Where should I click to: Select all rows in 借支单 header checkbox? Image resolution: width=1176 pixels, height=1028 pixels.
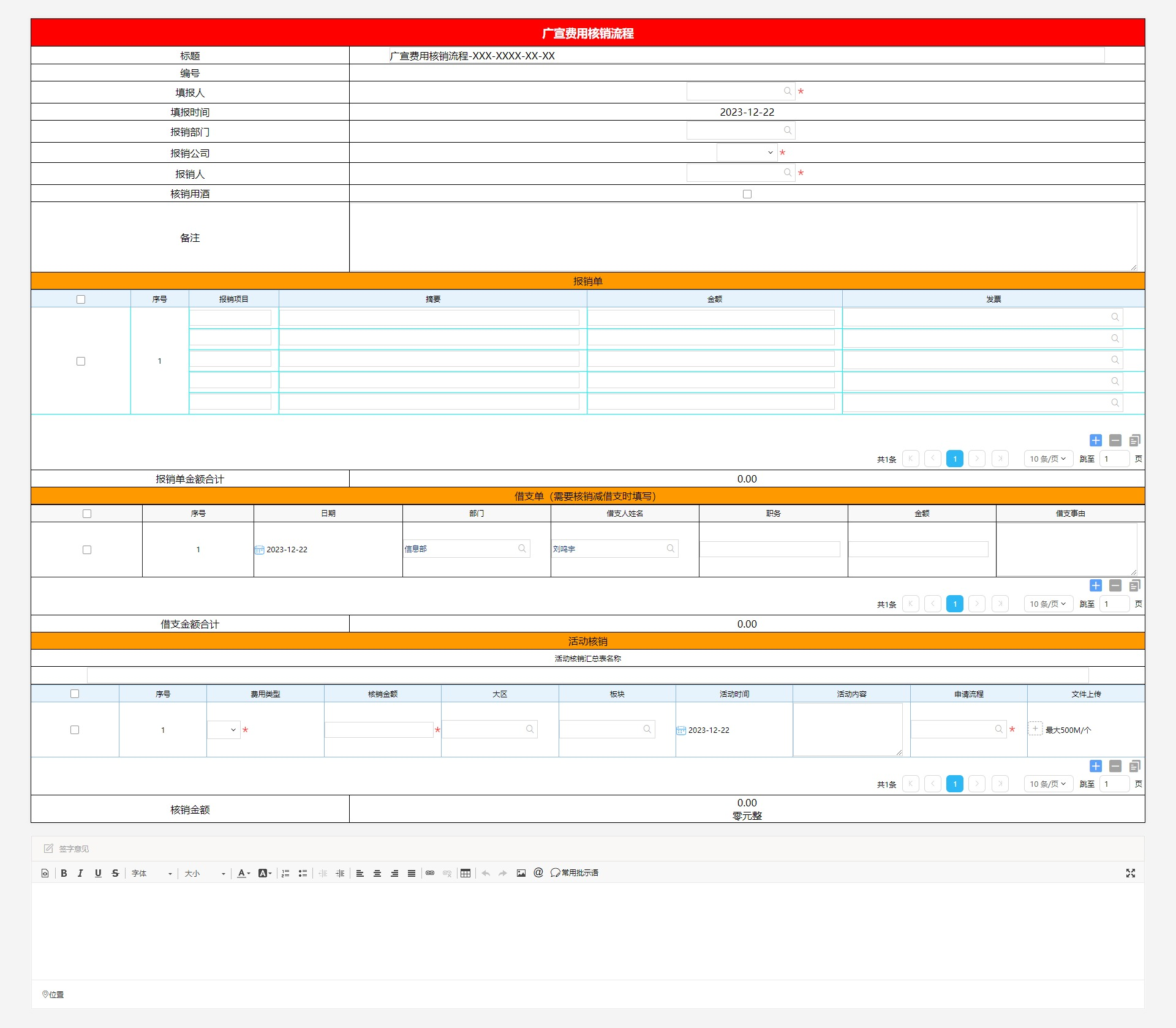[87, 514]
